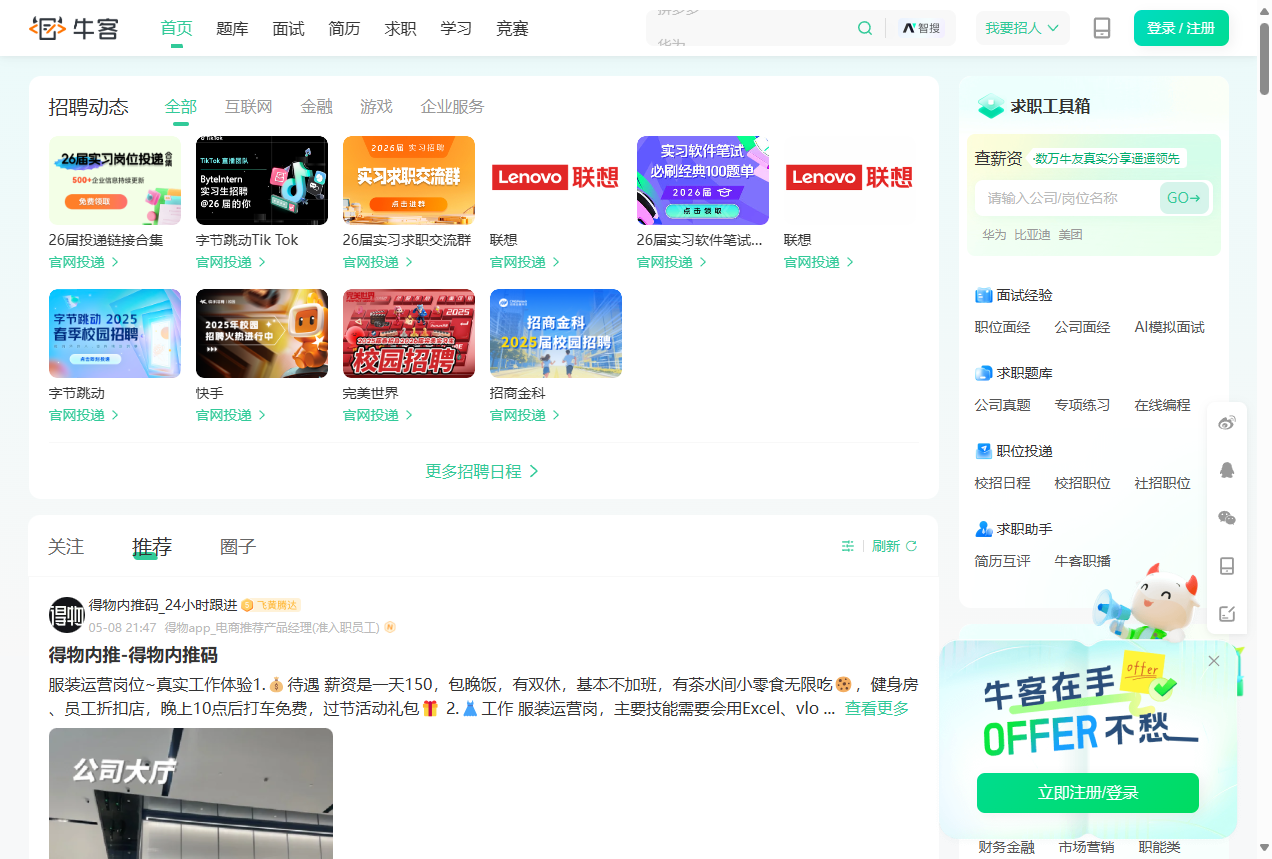
Task: Click the 牛客 logo
Action: click(74, 28)
